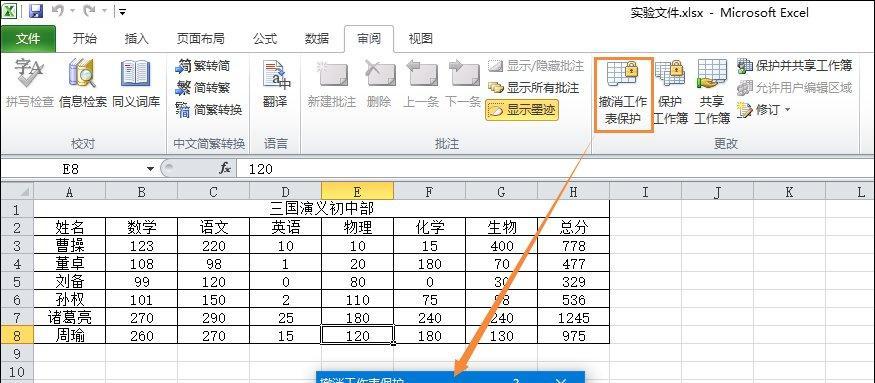Toggle 显示所有批注 show all comments
875x383 pixels.
click(533, 88)
